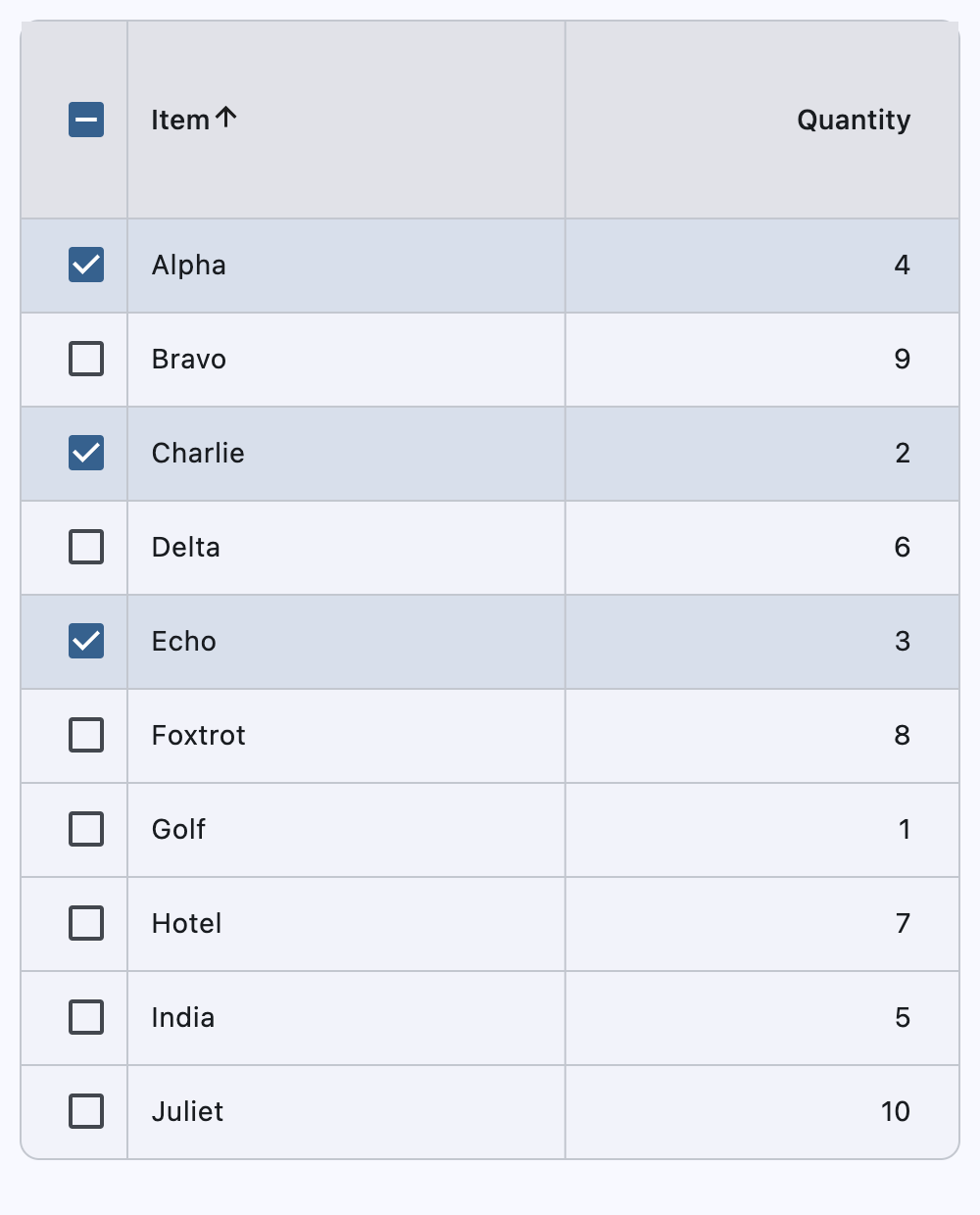Uncheck the Echo row checkbox
This screenshot has width=980, height=1215.
coord(85,641)
